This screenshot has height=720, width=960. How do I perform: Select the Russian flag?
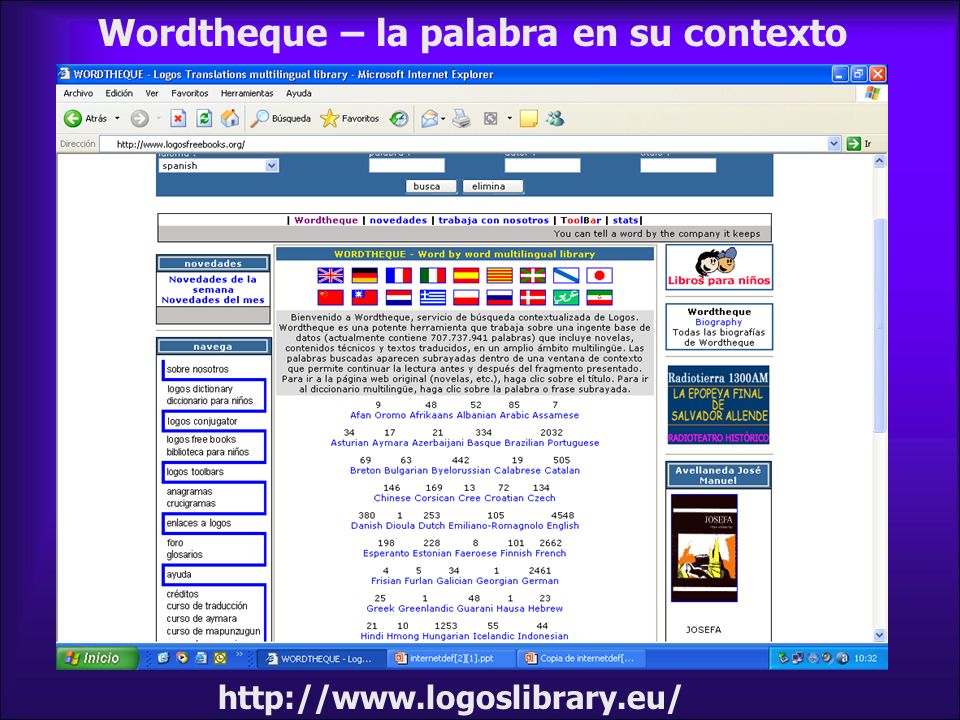pyautogui.click(x=500, y=298)
